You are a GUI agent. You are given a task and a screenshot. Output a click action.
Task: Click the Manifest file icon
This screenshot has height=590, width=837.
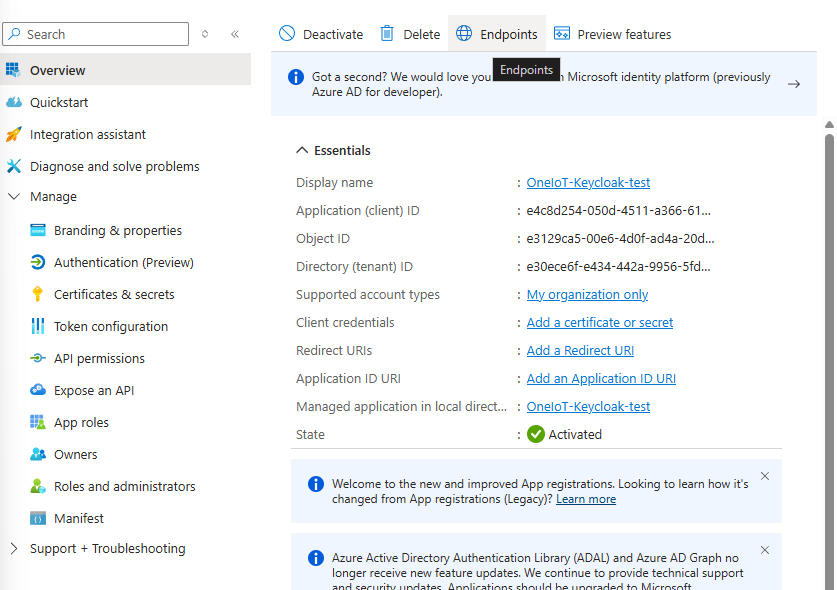[x=38, y=518]
